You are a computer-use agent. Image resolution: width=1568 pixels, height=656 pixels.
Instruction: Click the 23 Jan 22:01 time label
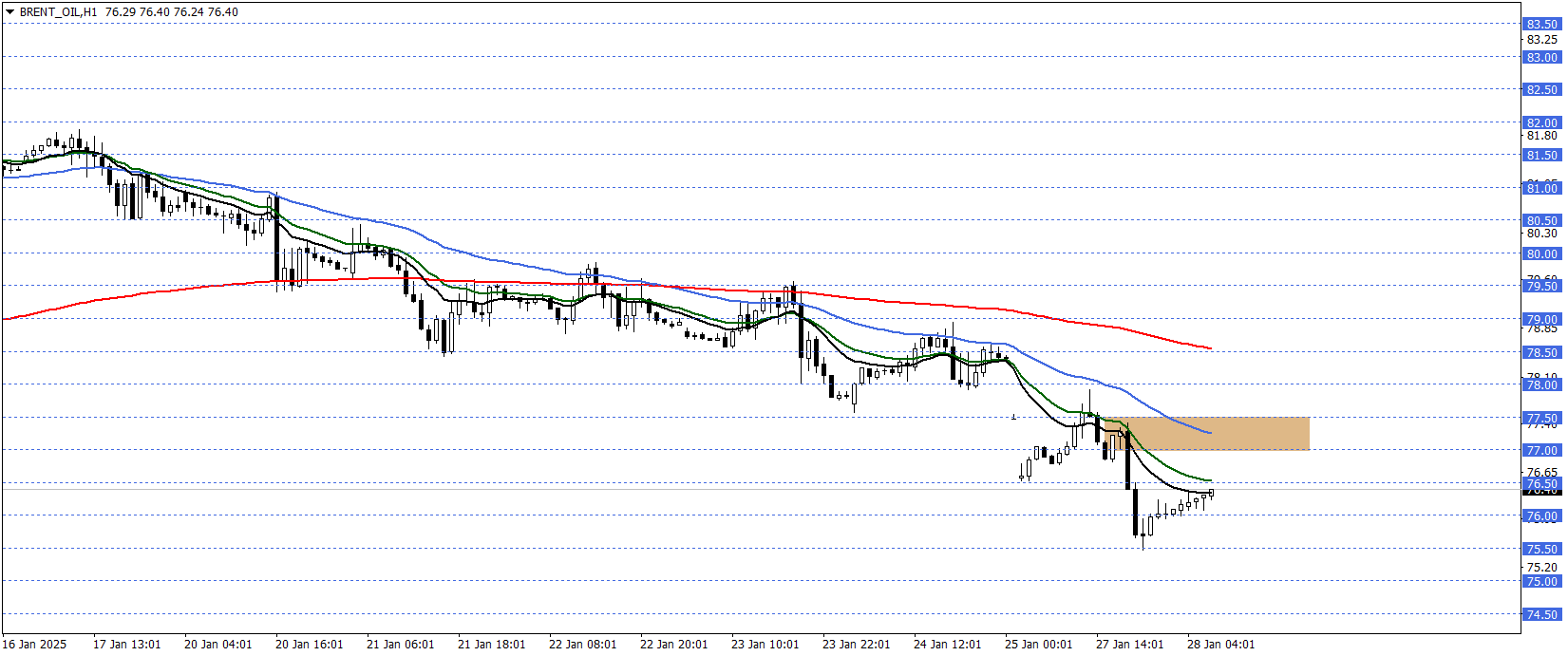pyautogui.click(x=856, y=644)
